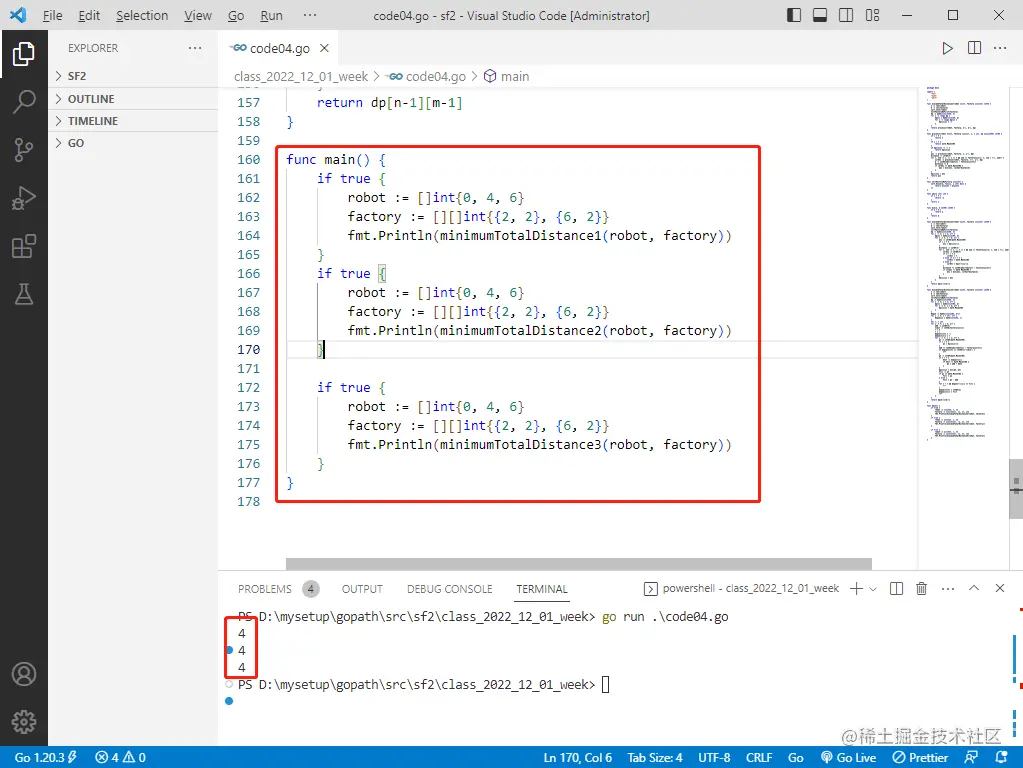Open the Edit menu
Screen dimensions: 1023x768
coord(89,15)
